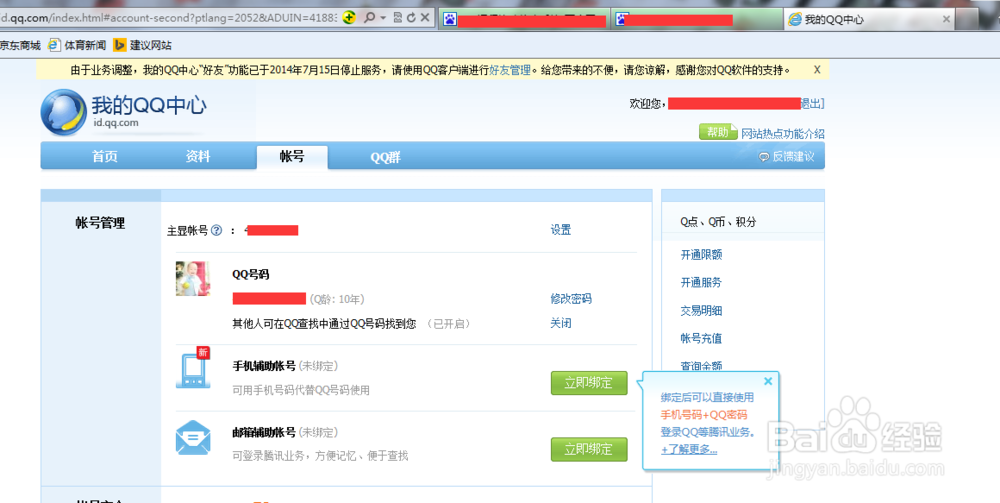The width and height of the screenshot is (1000, 503).
Task: Refresh the page with the reload icon
Action: coord(411,18)
